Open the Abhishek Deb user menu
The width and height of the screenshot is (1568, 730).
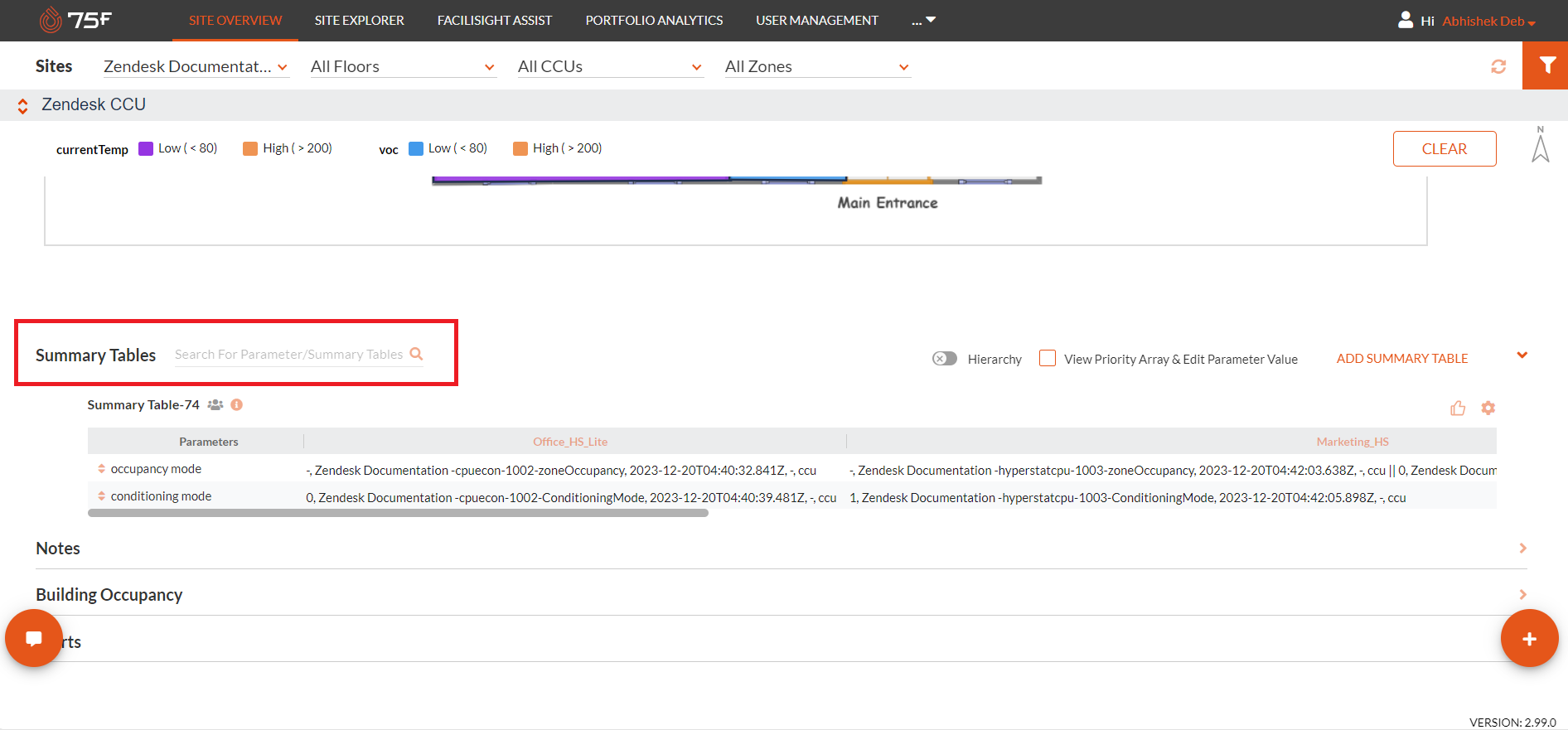pyautogui.click(x=1488, y=22)
